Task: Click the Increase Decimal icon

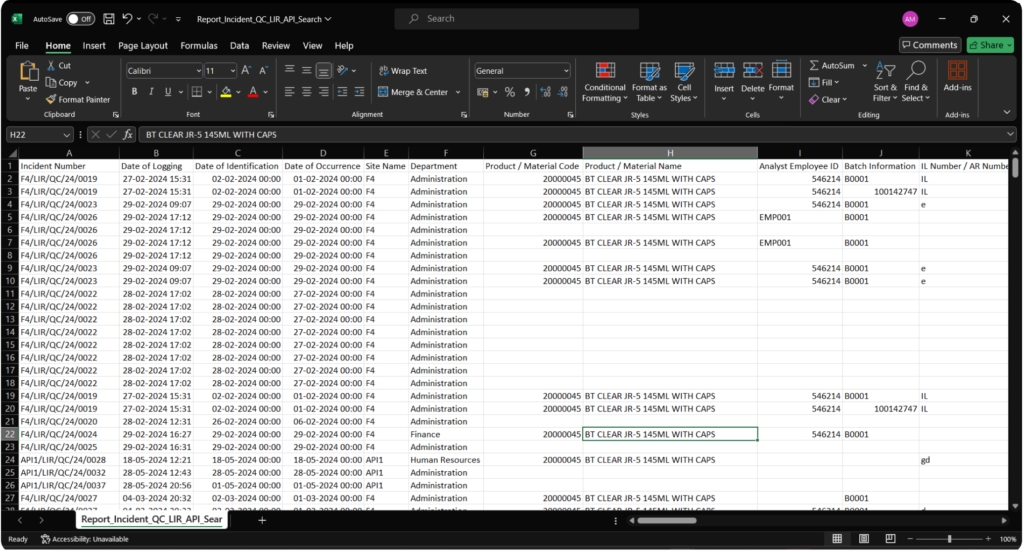Action: (x=545, y=92)
